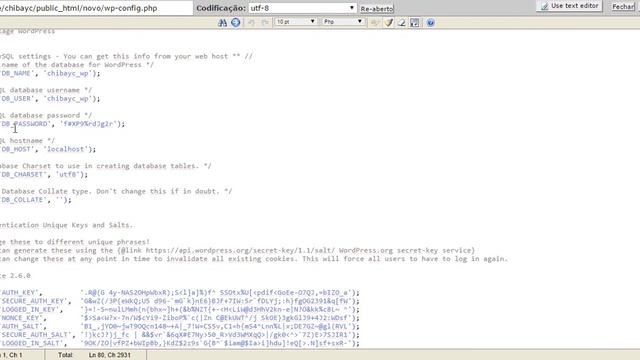Screen dimensions: 640x360
Task: Click the 'LOGGED_IN_KEY' constant text
Action: (29, 309)
